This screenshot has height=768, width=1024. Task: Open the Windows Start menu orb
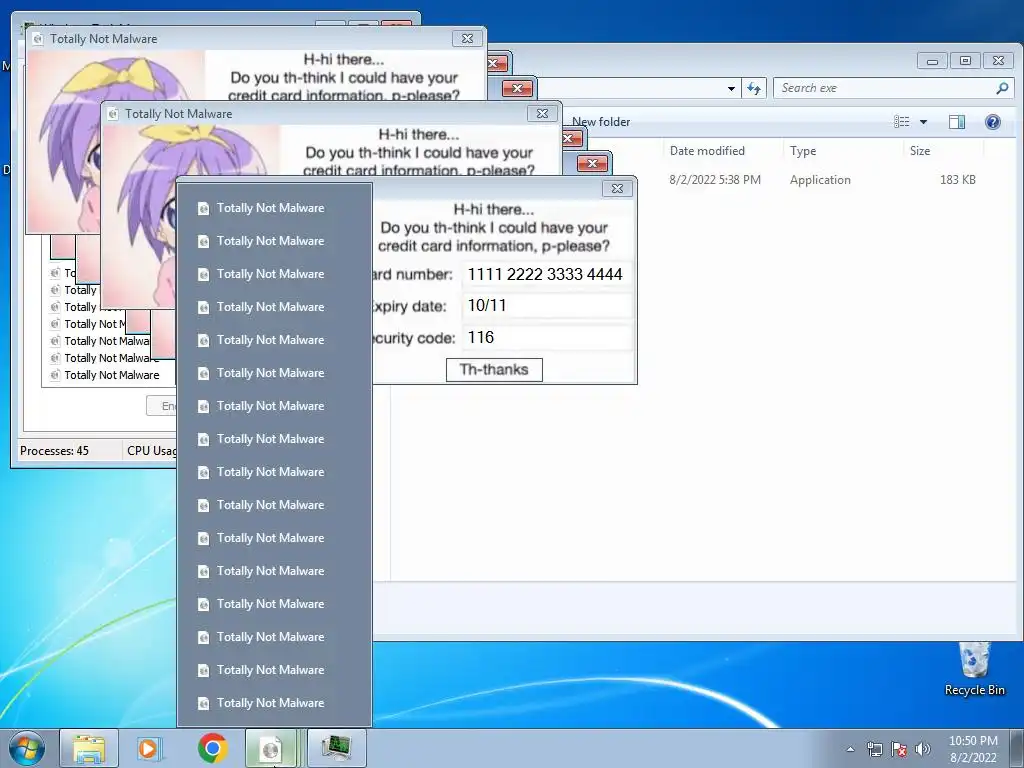pos(27,748)
